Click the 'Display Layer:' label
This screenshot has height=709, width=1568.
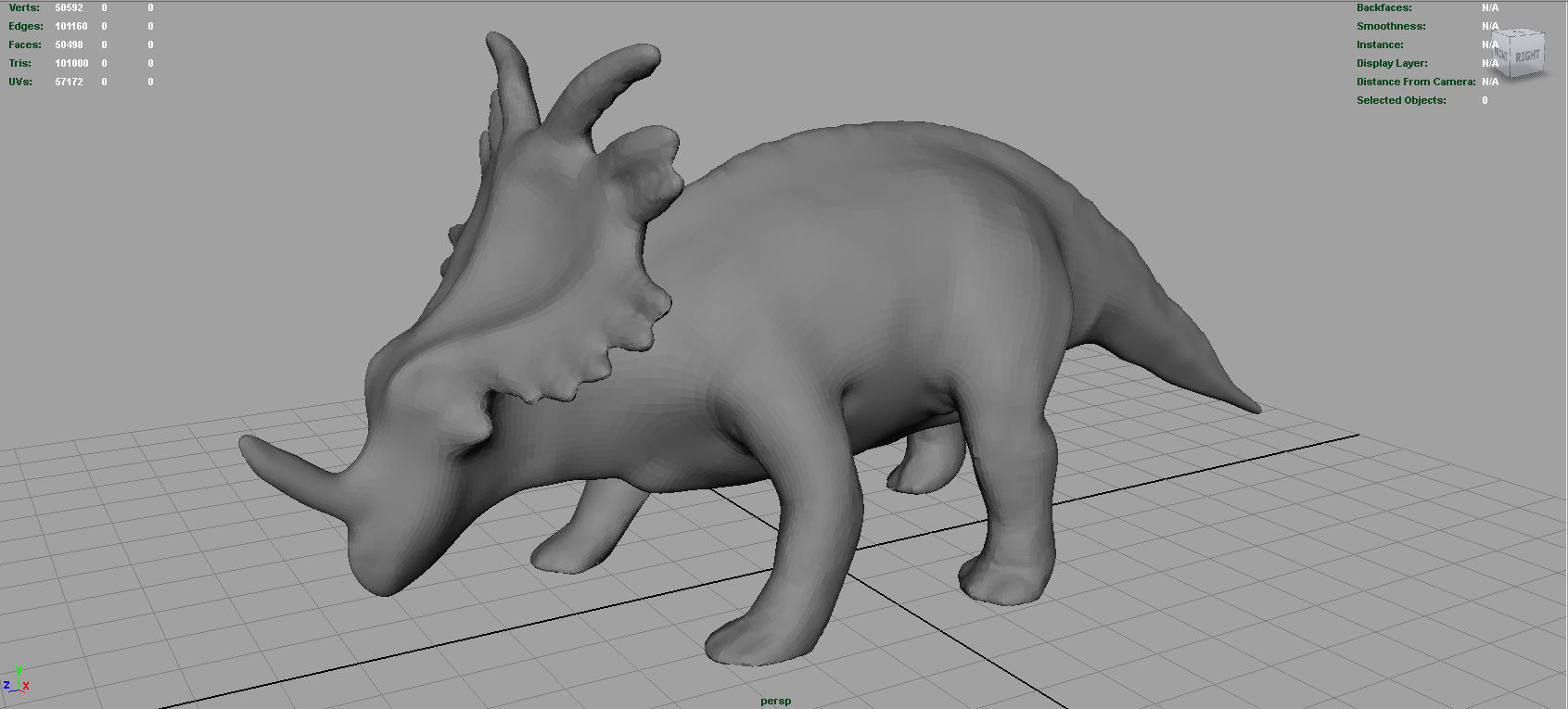[1392, 63]
